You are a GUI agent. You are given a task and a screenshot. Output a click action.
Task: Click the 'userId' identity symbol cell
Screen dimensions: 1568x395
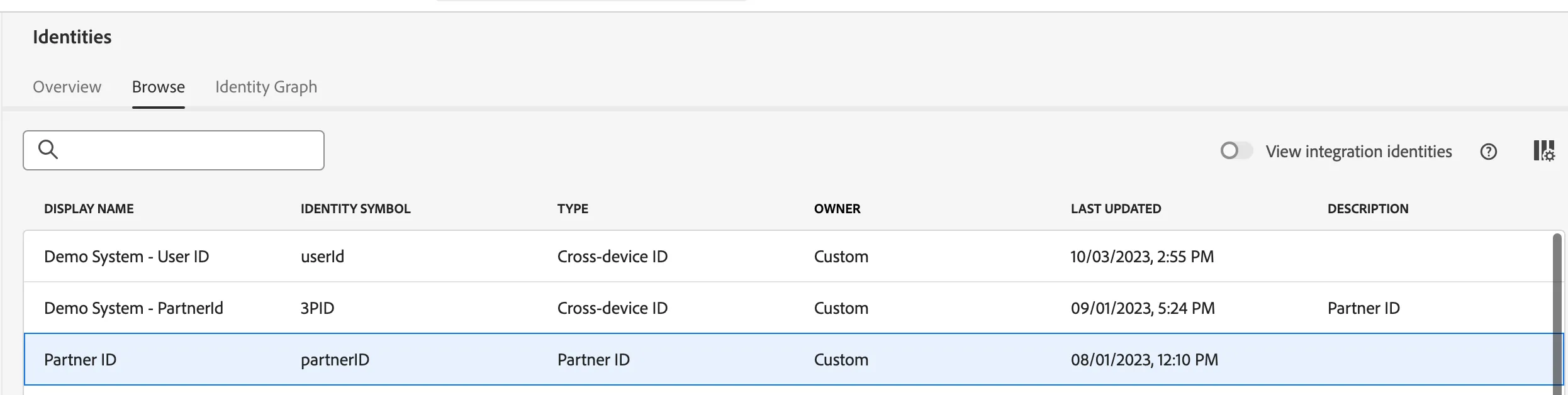click(x=322, y=257)
